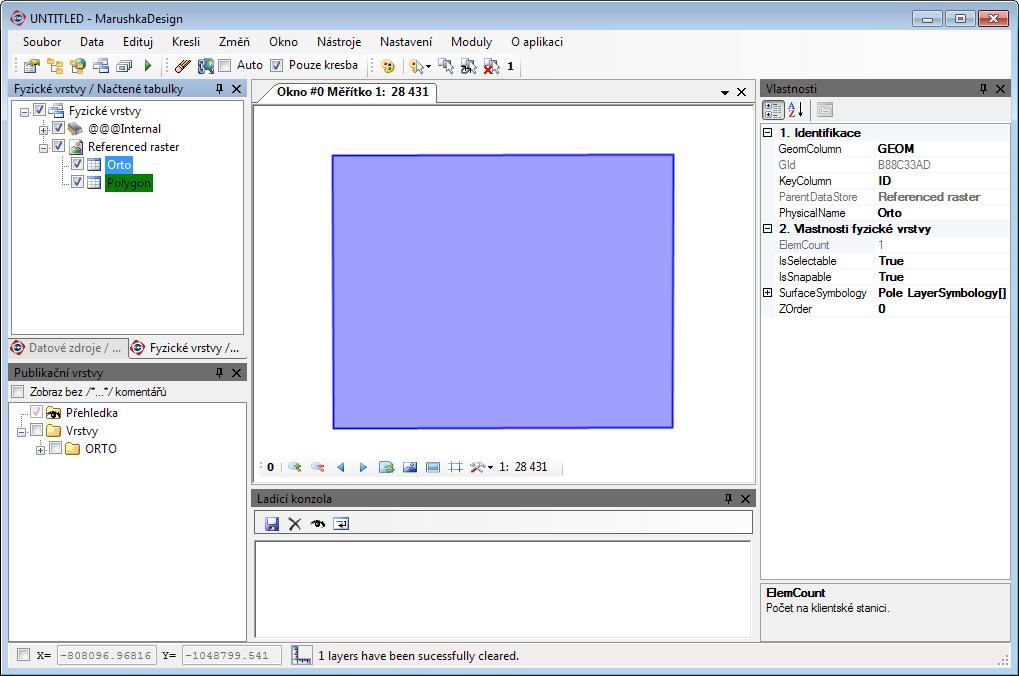Image resolution: width=1019 pixels, height=676 pixels.
Task: Click the X coordinate input field
Action: pos(107,655)
